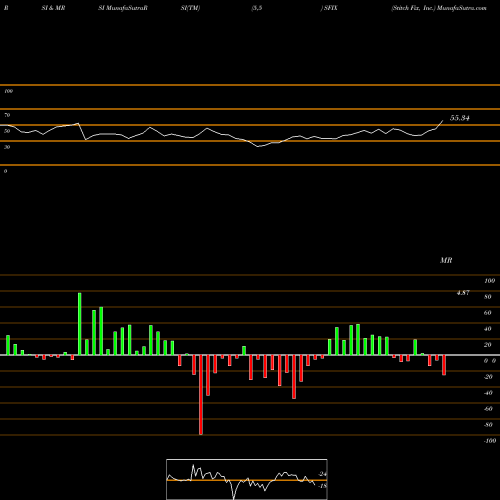Click the MunafaSutra.com header text
Screen dimensions: 500x500
[x=462, y=8]
